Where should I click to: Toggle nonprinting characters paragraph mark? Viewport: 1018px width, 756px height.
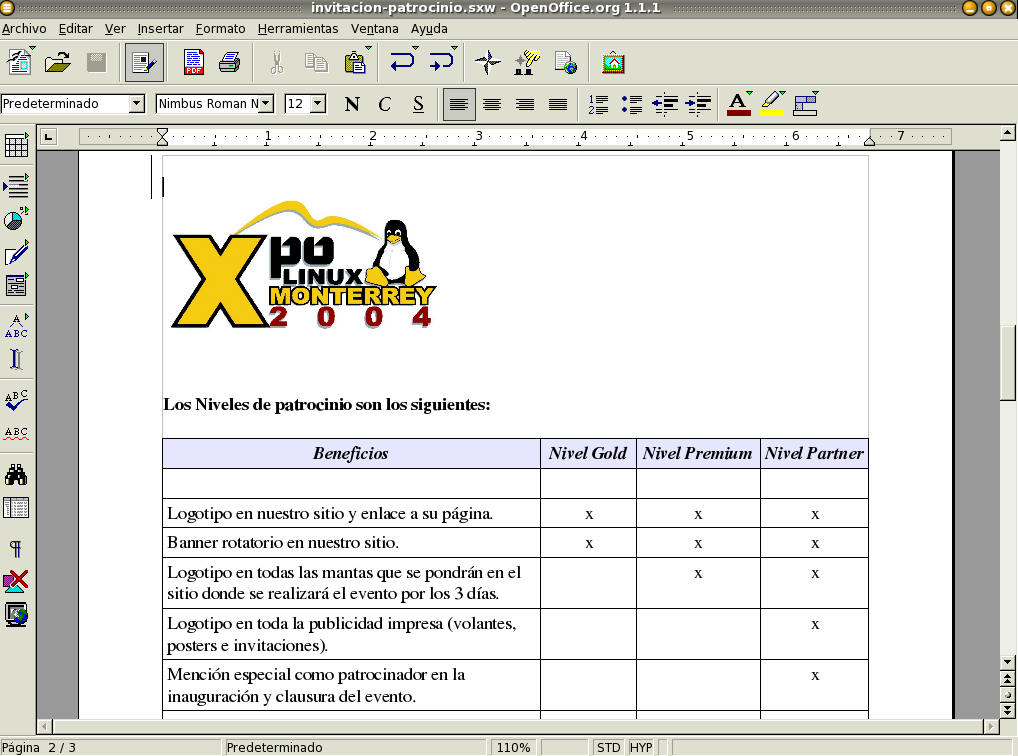(x=16, y=548)
